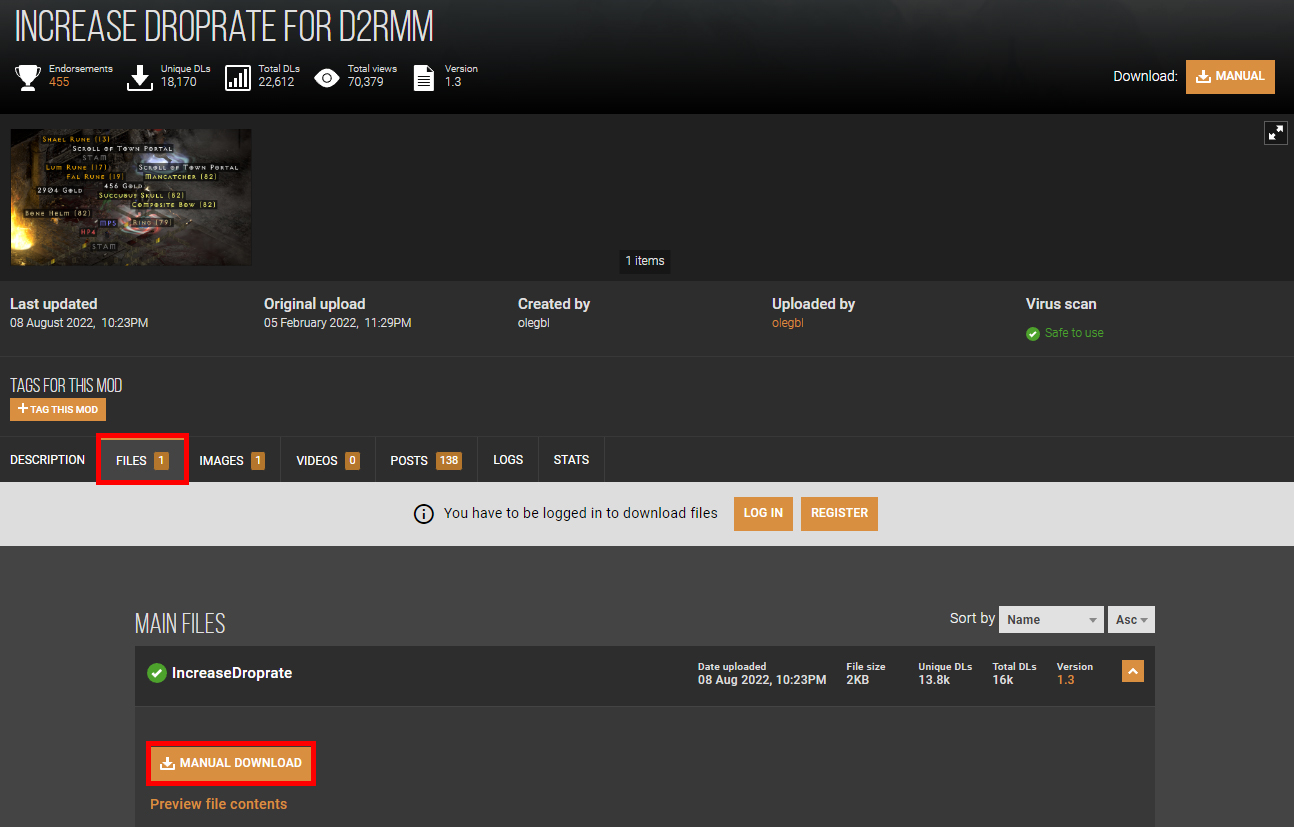
Task: Click the Original upload date 05 February 2022
Action: [337, 323]
